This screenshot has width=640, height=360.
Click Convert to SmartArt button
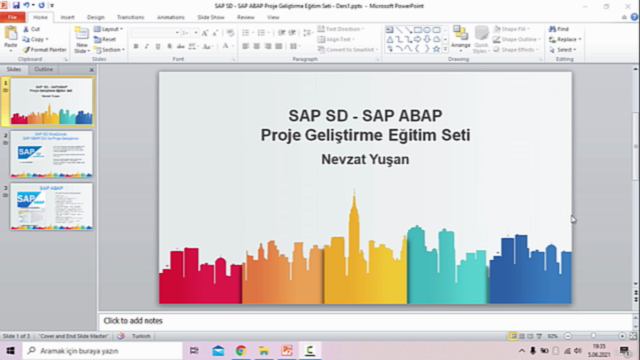(348, 50)
